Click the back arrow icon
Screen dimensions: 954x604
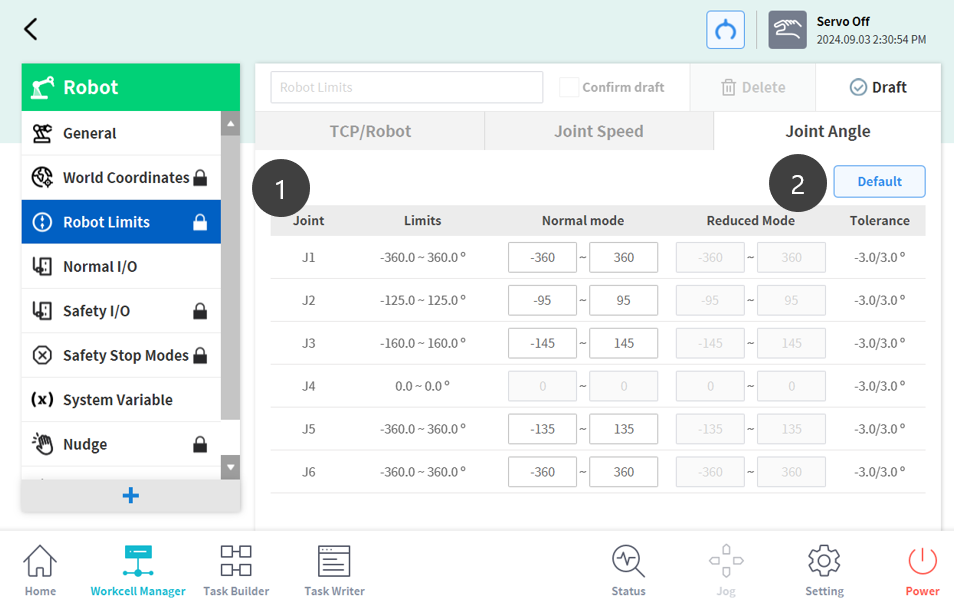click(31, 29)
